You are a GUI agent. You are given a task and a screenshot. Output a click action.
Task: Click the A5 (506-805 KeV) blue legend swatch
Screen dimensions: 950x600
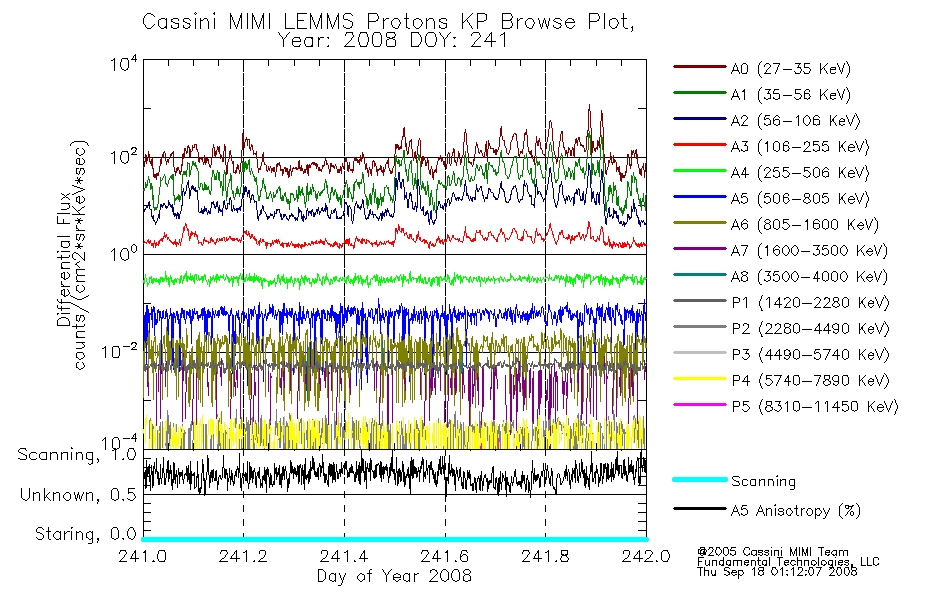click(x=700, y=197)
